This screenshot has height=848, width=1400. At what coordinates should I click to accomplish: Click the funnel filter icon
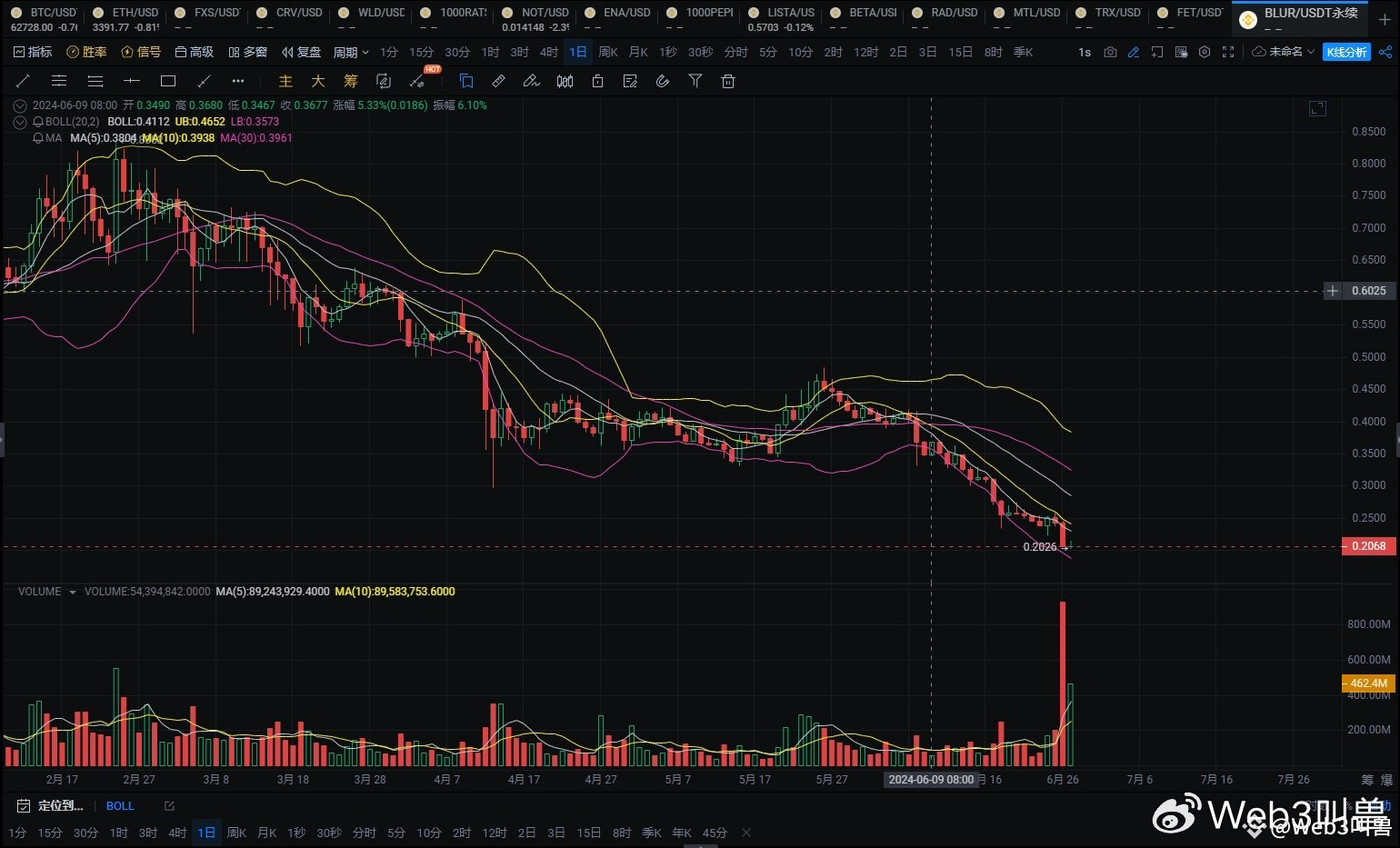pyautogui.click(x=695, y=81)
